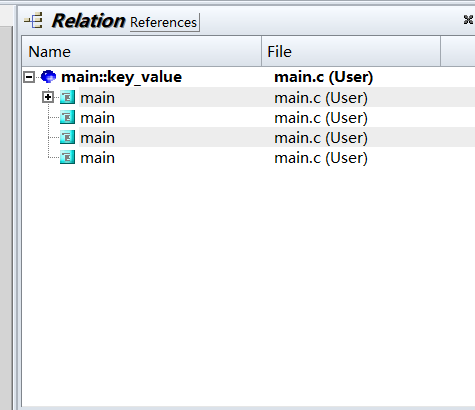
Task: Expand the first main reference node
Action: 48,97
